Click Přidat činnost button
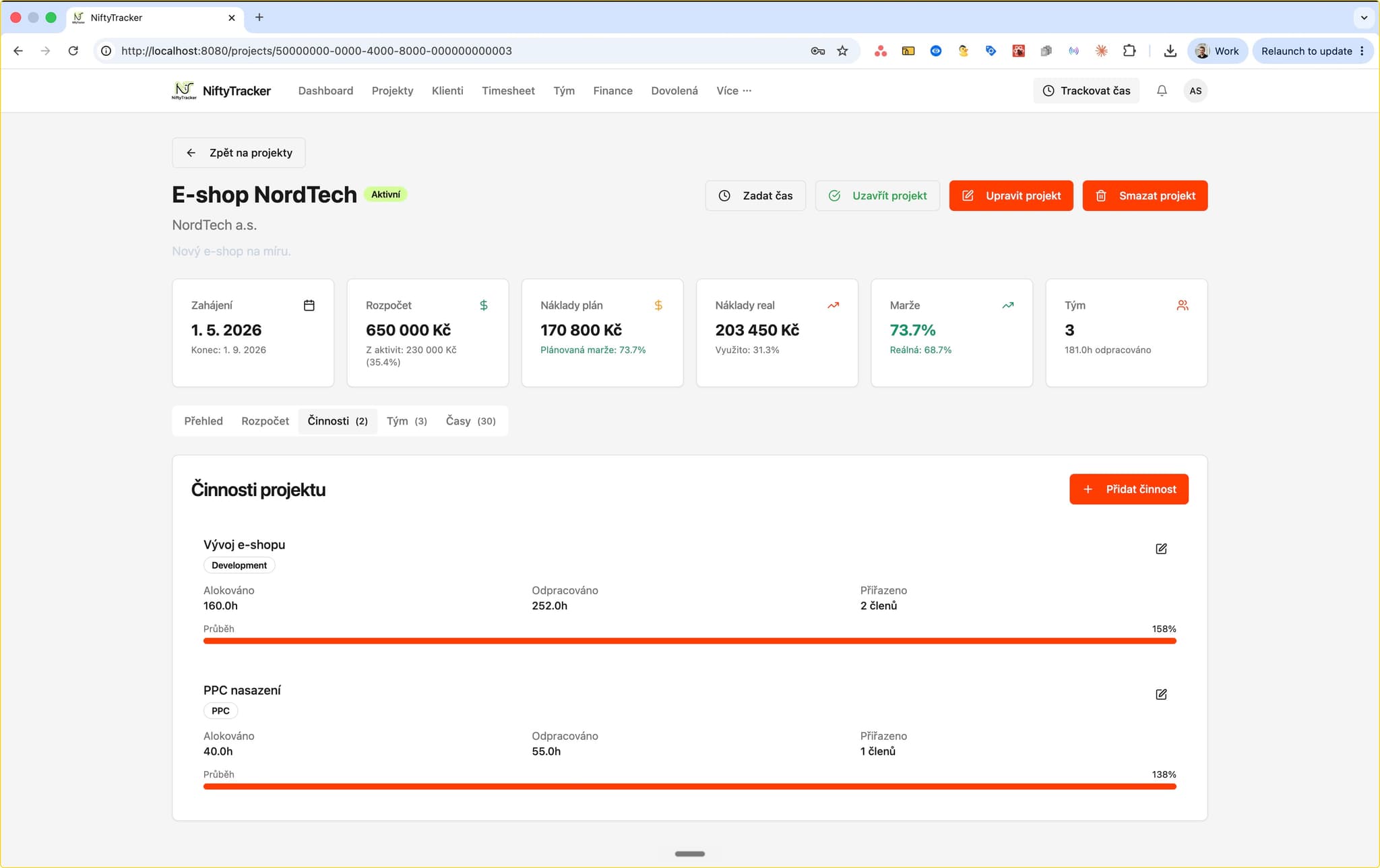 pyautogui.click(x=1129, y=489)
